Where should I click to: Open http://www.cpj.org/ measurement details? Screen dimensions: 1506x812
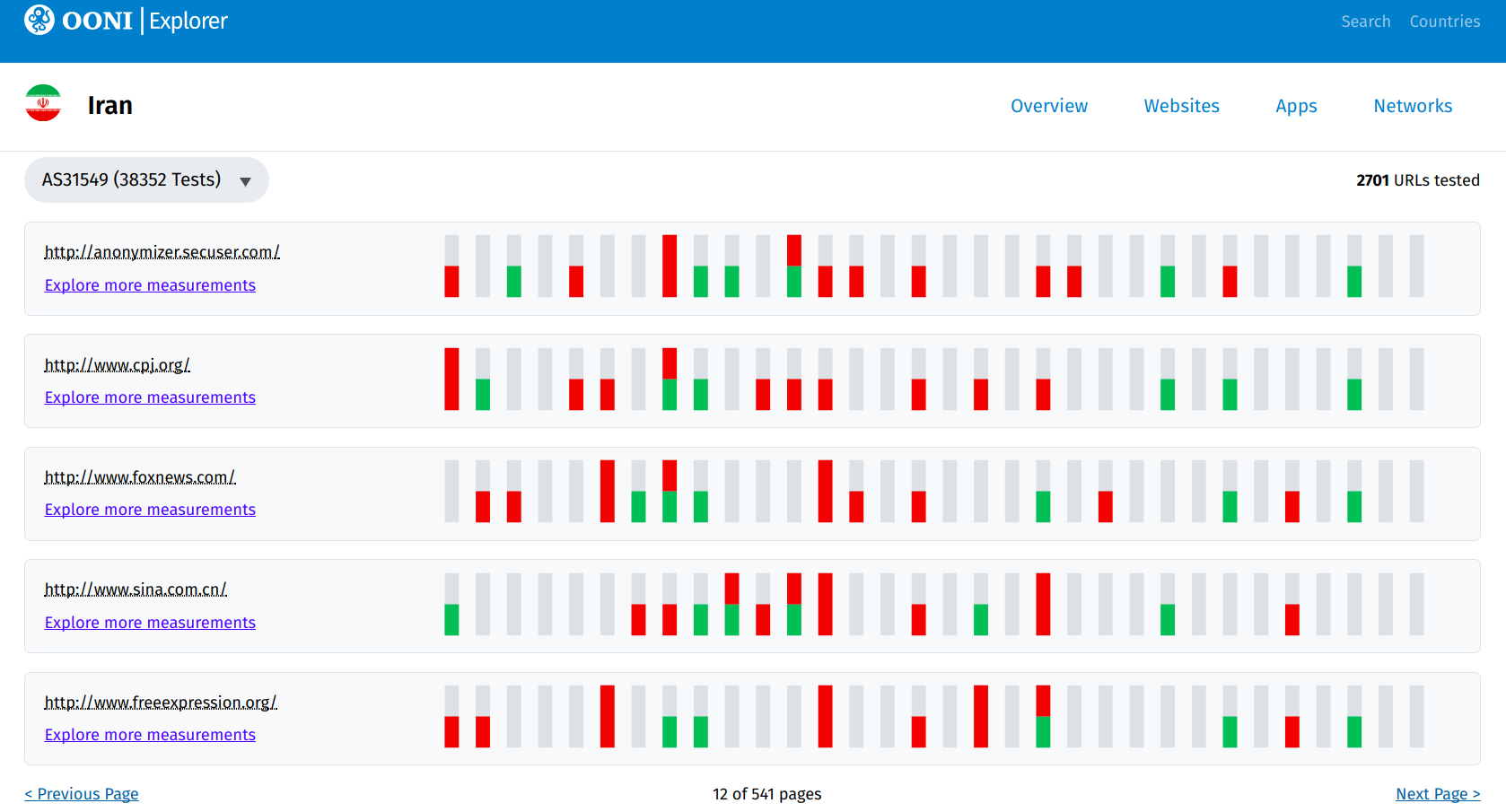[x=117, y=364]
